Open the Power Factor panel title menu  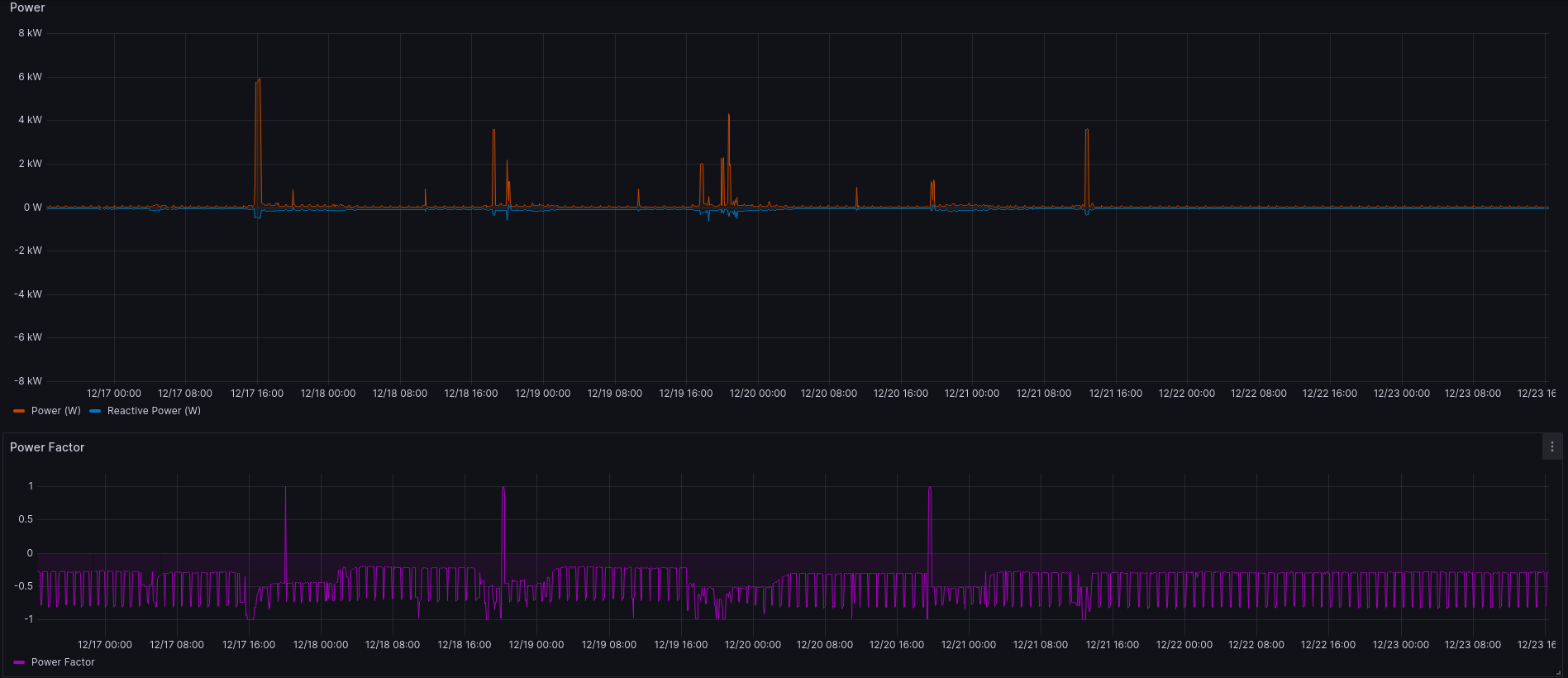point(47,447)
